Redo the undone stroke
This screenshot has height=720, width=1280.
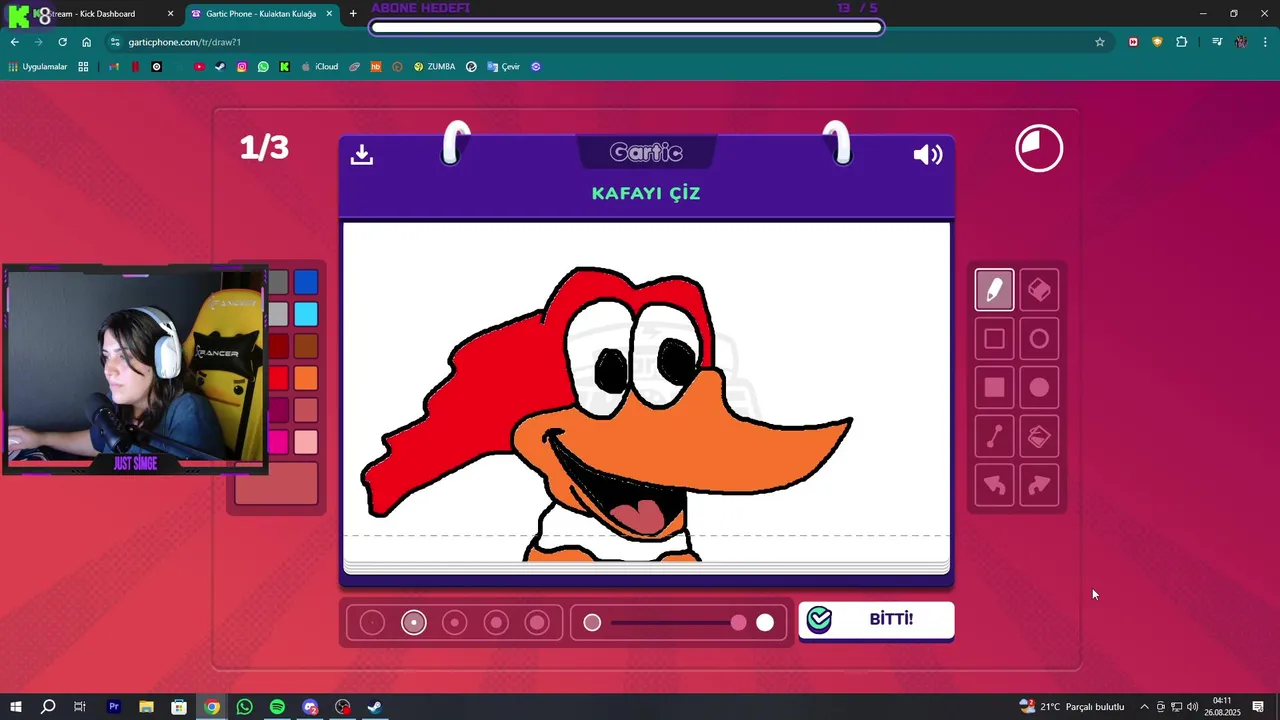click(1039, 485)
